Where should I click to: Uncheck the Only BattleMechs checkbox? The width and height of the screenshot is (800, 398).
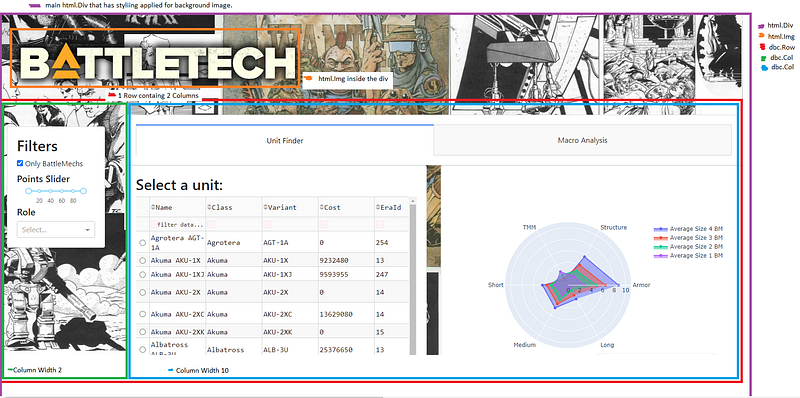click(x=20, y=163)
